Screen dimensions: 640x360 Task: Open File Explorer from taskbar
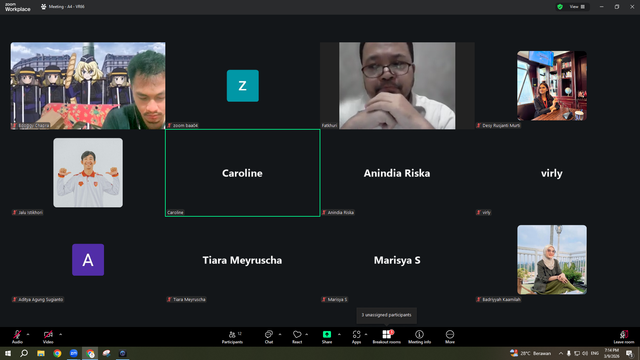coord(41,353)
